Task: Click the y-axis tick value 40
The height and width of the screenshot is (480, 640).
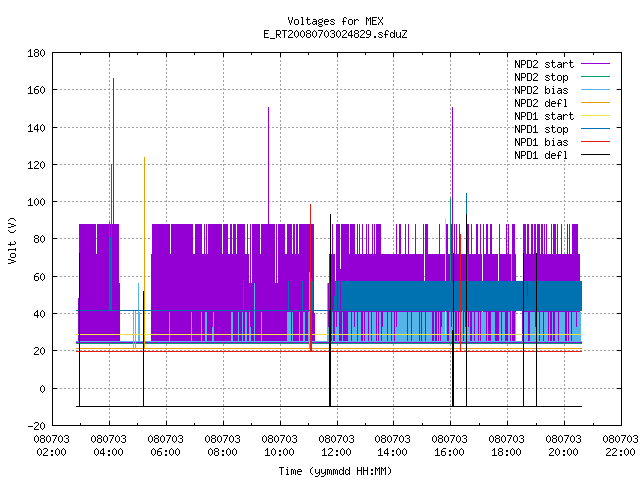Action: 39,314
